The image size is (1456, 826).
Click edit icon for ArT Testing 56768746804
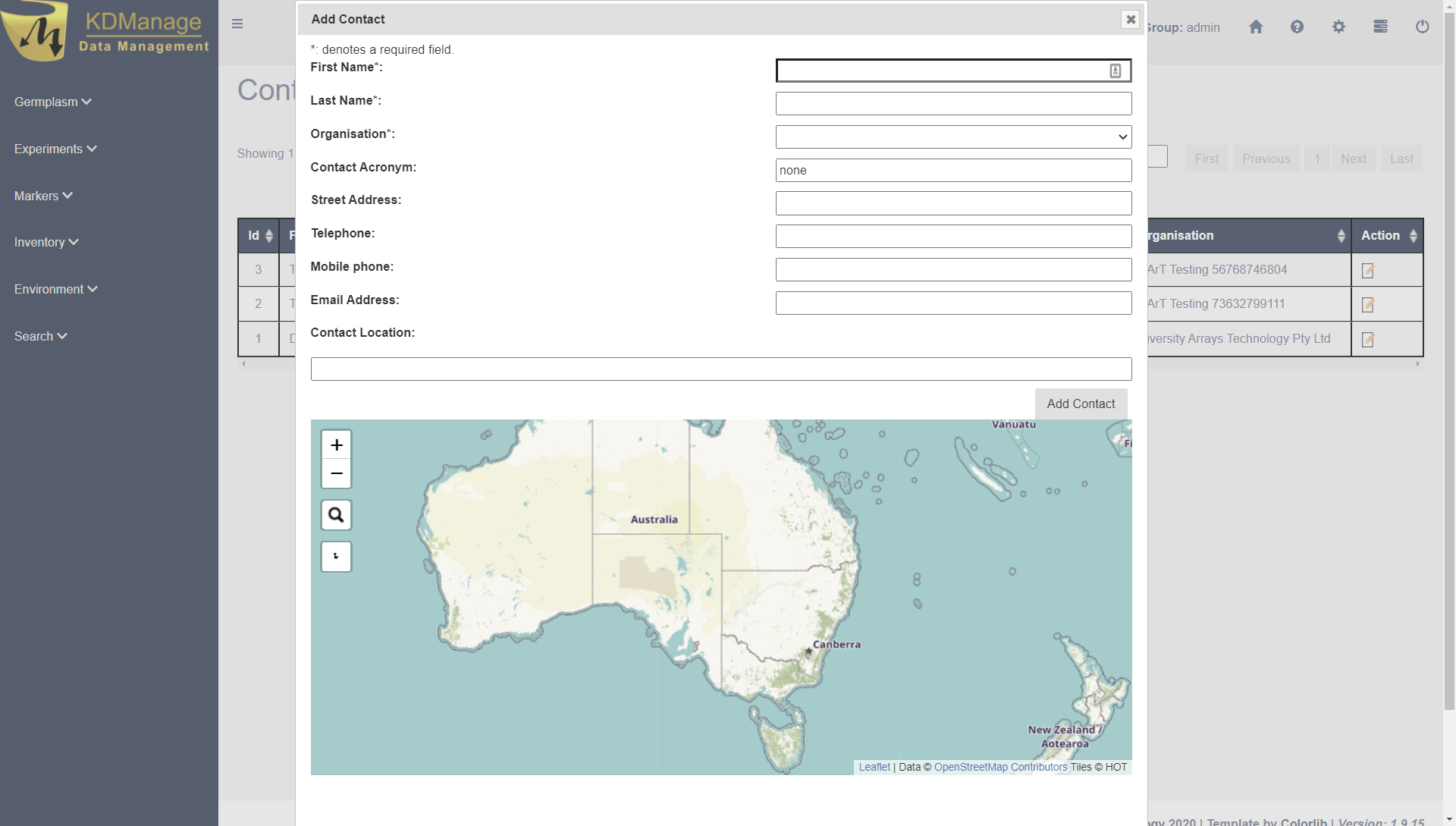click(1368, 270)
